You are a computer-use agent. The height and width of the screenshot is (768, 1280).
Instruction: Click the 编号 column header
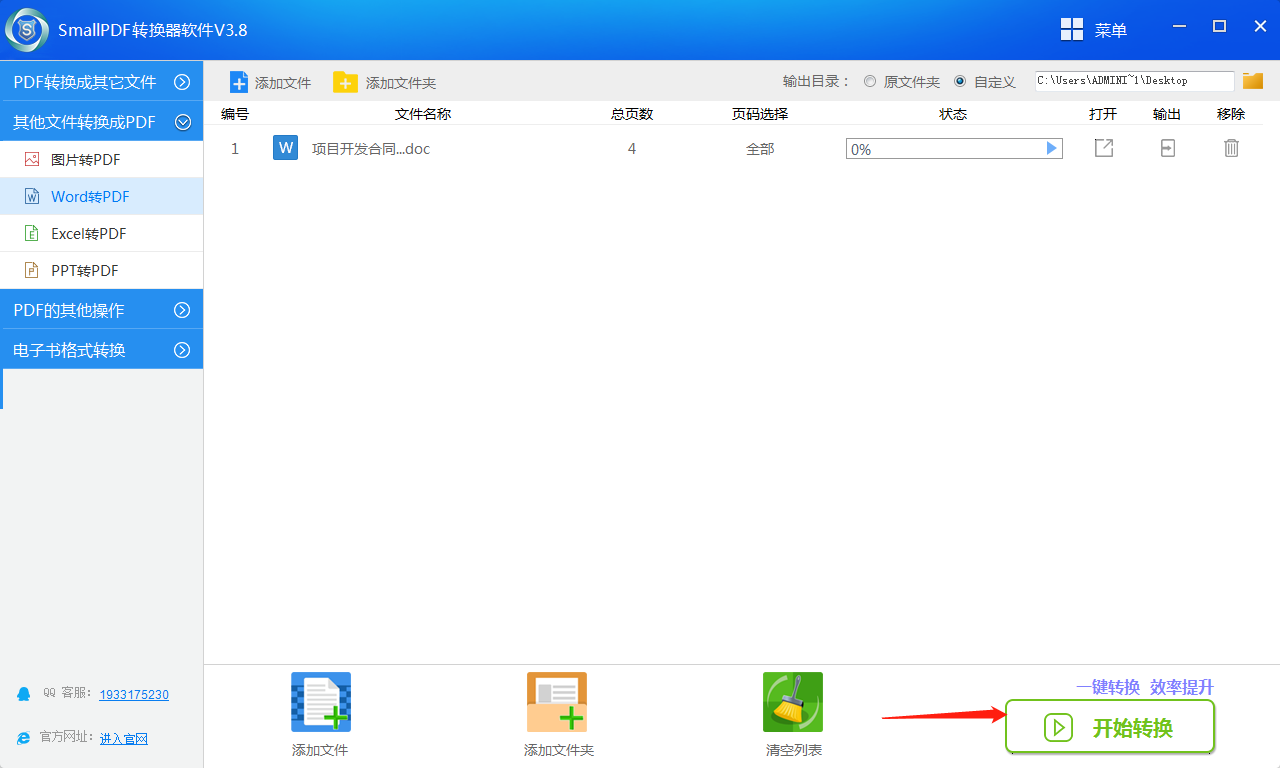tap(235, 114)
